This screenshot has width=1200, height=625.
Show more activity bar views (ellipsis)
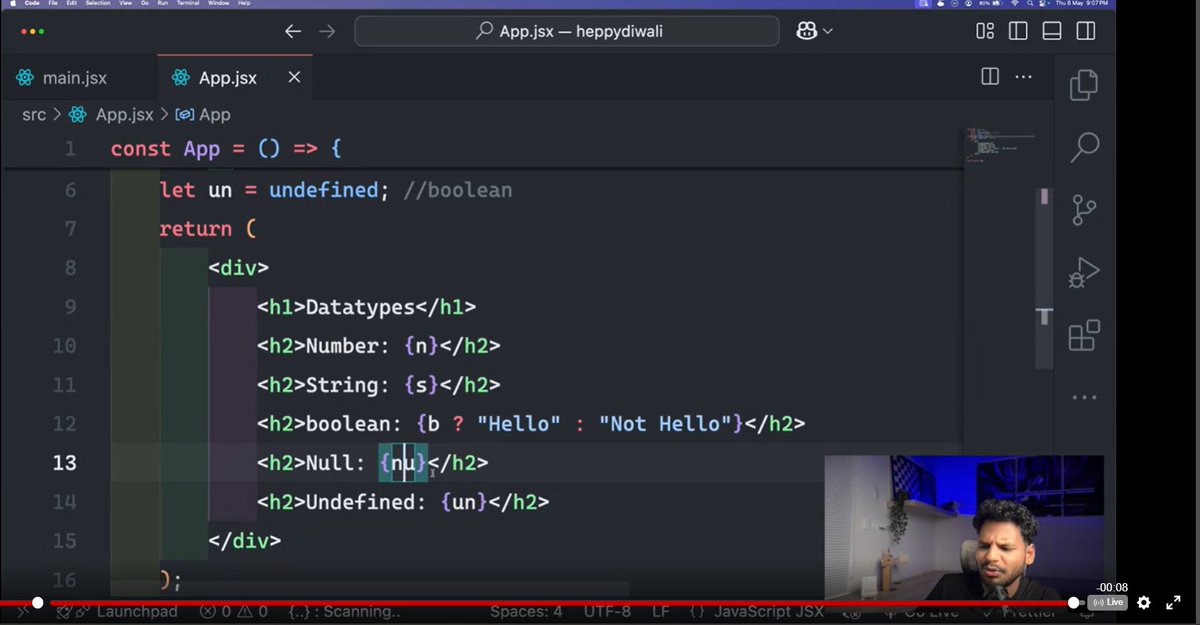pos(1084,398)
